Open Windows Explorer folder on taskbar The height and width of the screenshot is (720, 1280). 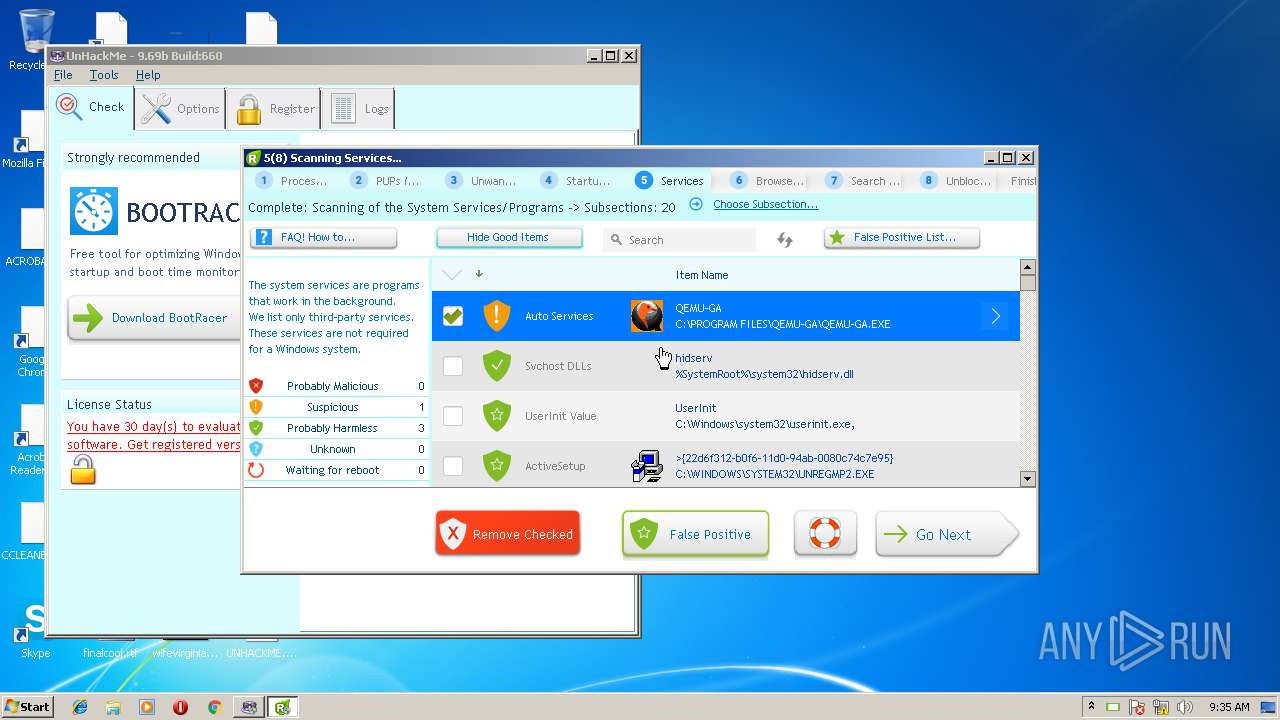pos(113,707)
